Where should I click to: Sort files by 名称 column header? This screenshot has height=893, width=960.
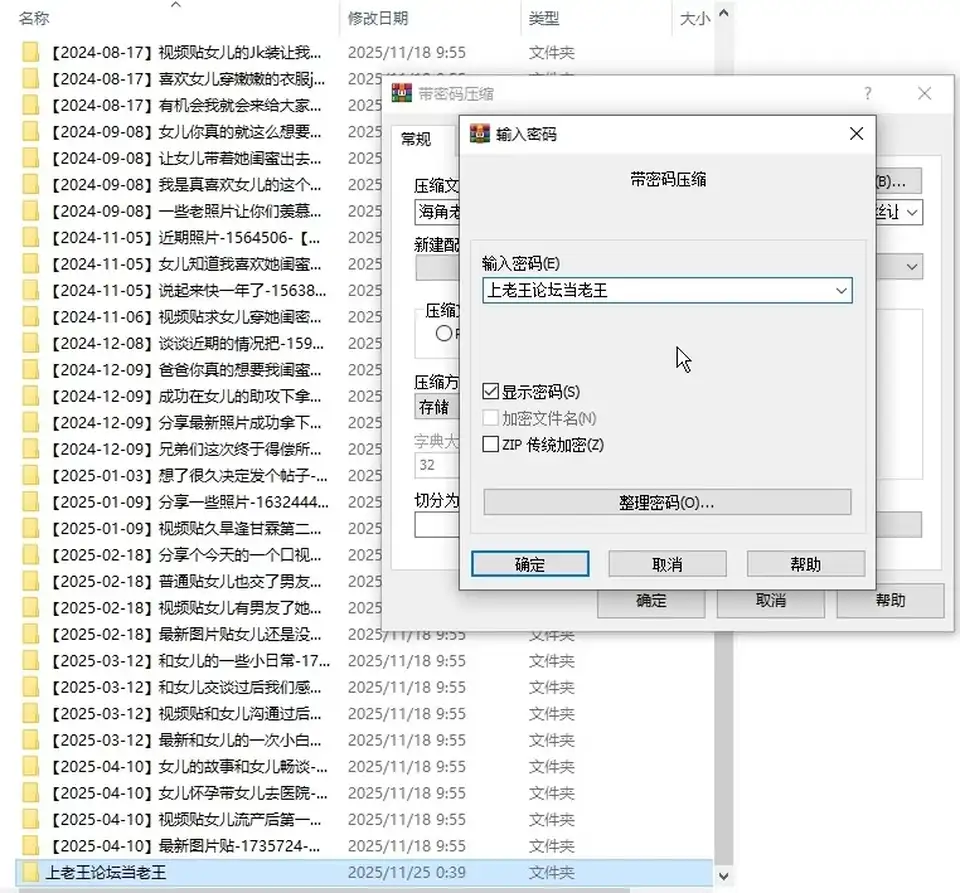(x=34, y=18)
